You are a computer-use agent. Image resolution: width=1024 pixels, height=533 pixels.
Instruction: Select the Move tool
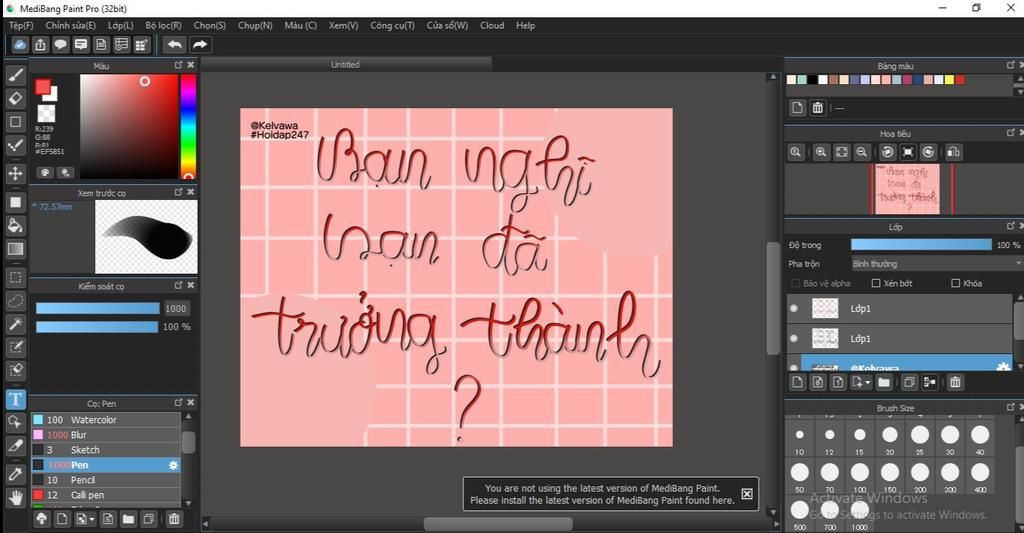point(16,174)
